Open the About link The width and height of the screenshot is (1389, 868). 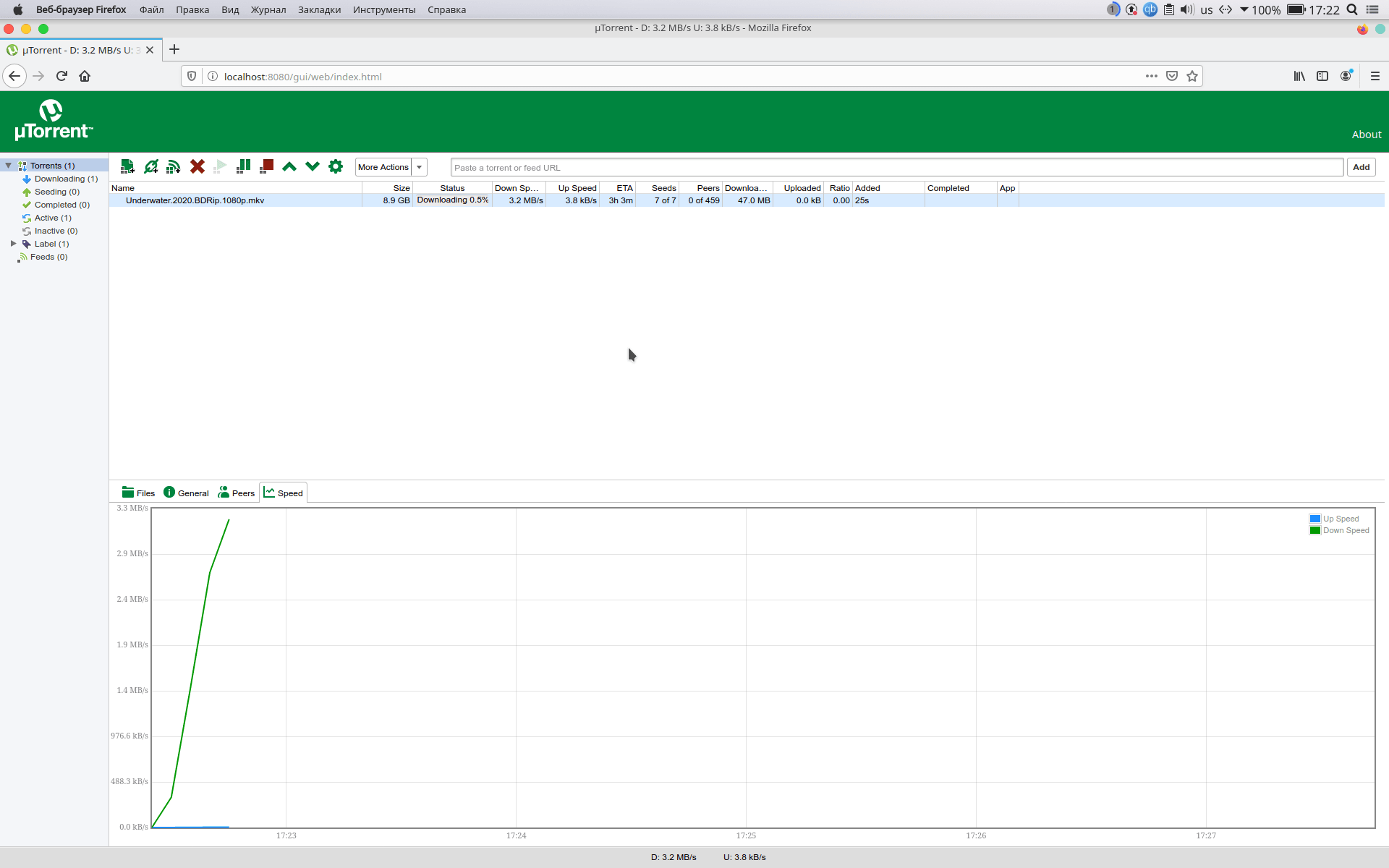[x=1367, y=135]
